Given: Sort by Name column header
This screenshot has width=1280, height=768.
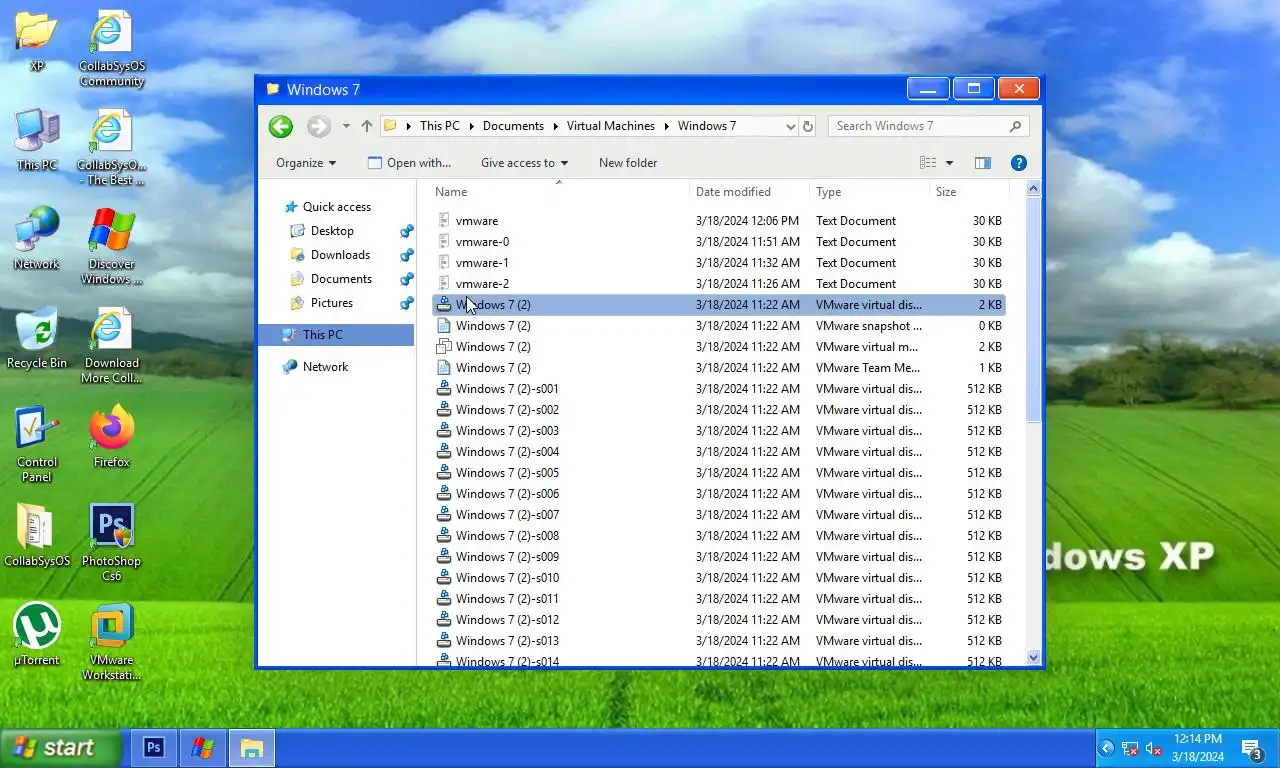Looking at the screenshot, I should pyautogui.click(x=560, y=192).
